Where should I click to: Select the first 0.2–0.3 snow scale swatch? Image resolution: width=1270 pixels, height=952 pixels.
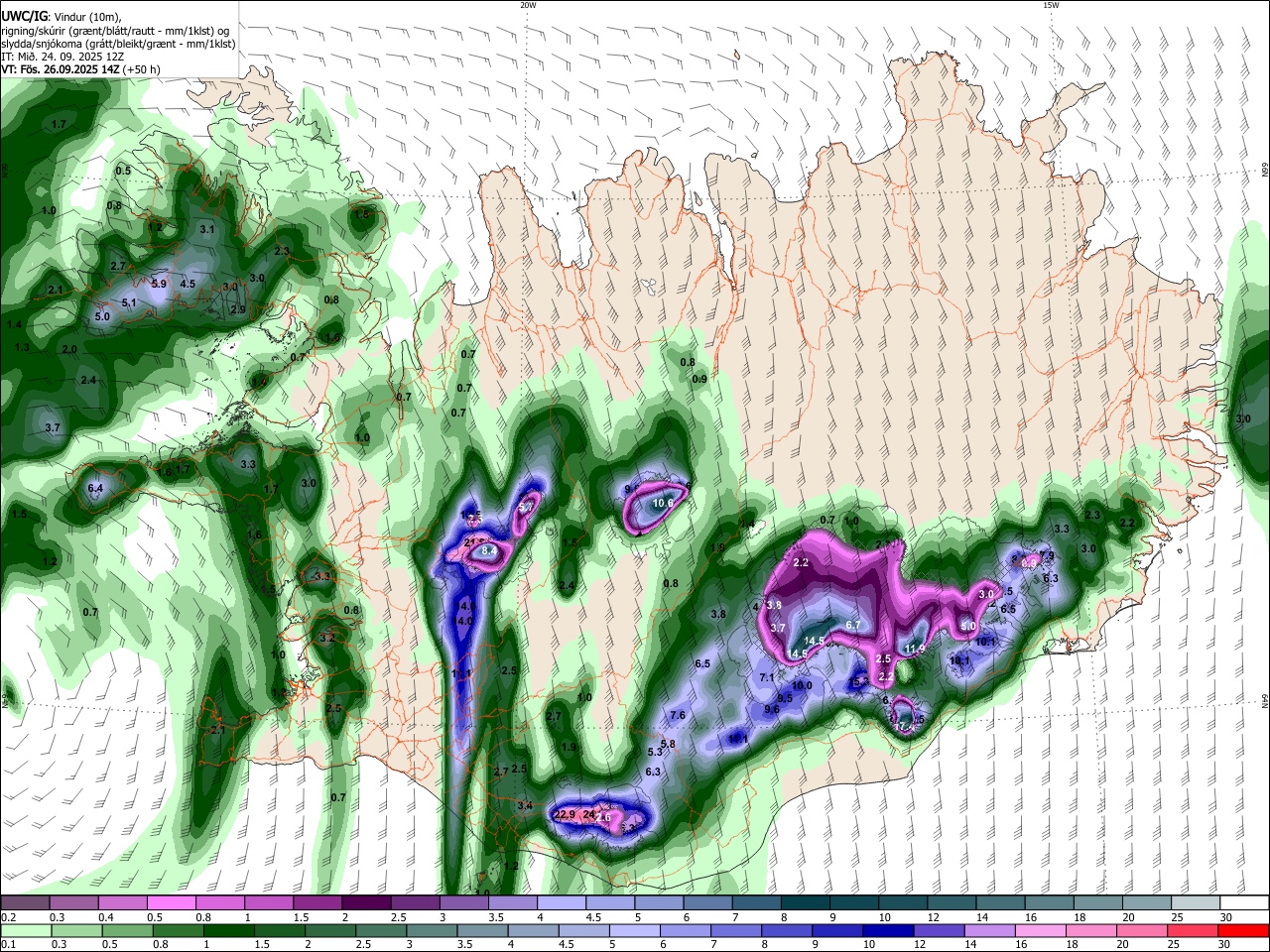[26, 903]
